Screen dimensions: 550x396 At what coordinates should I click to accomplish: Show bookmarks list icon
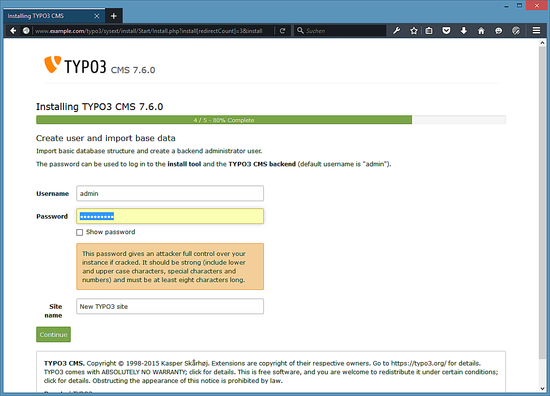pos(429,31)
